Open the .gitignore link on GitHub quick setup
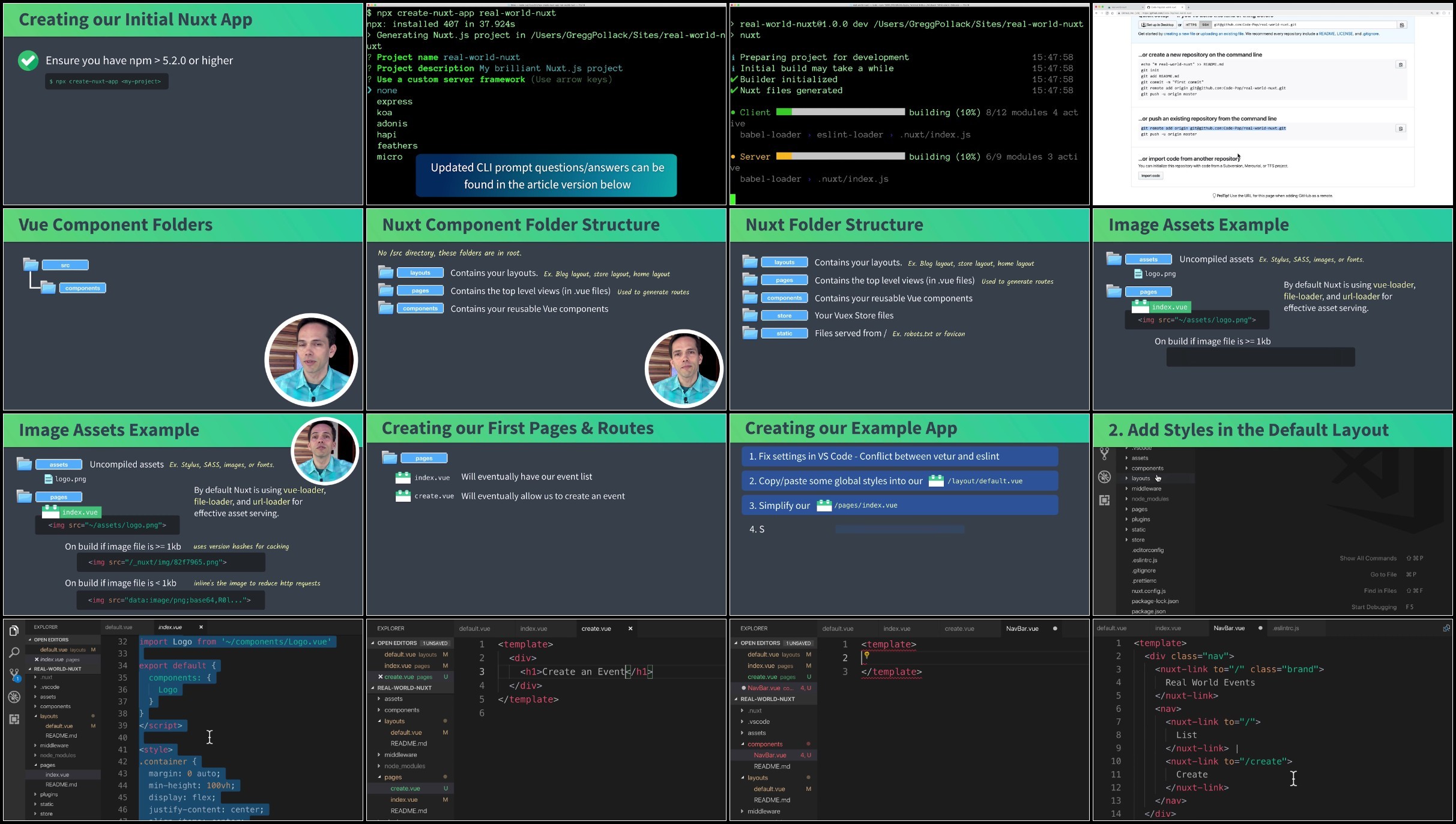 coord(1371,34)
